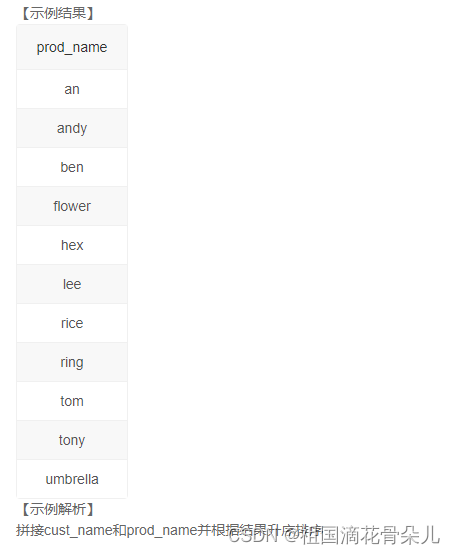Click the 示例结果 heading text
The height and width of the screenshot is (554, 455).
pyautogui.click(x=58, y=13)
